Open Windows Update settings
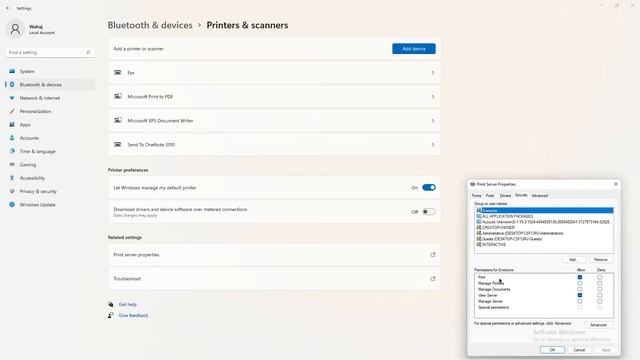The image size is (640, 360). pos(37,205)
